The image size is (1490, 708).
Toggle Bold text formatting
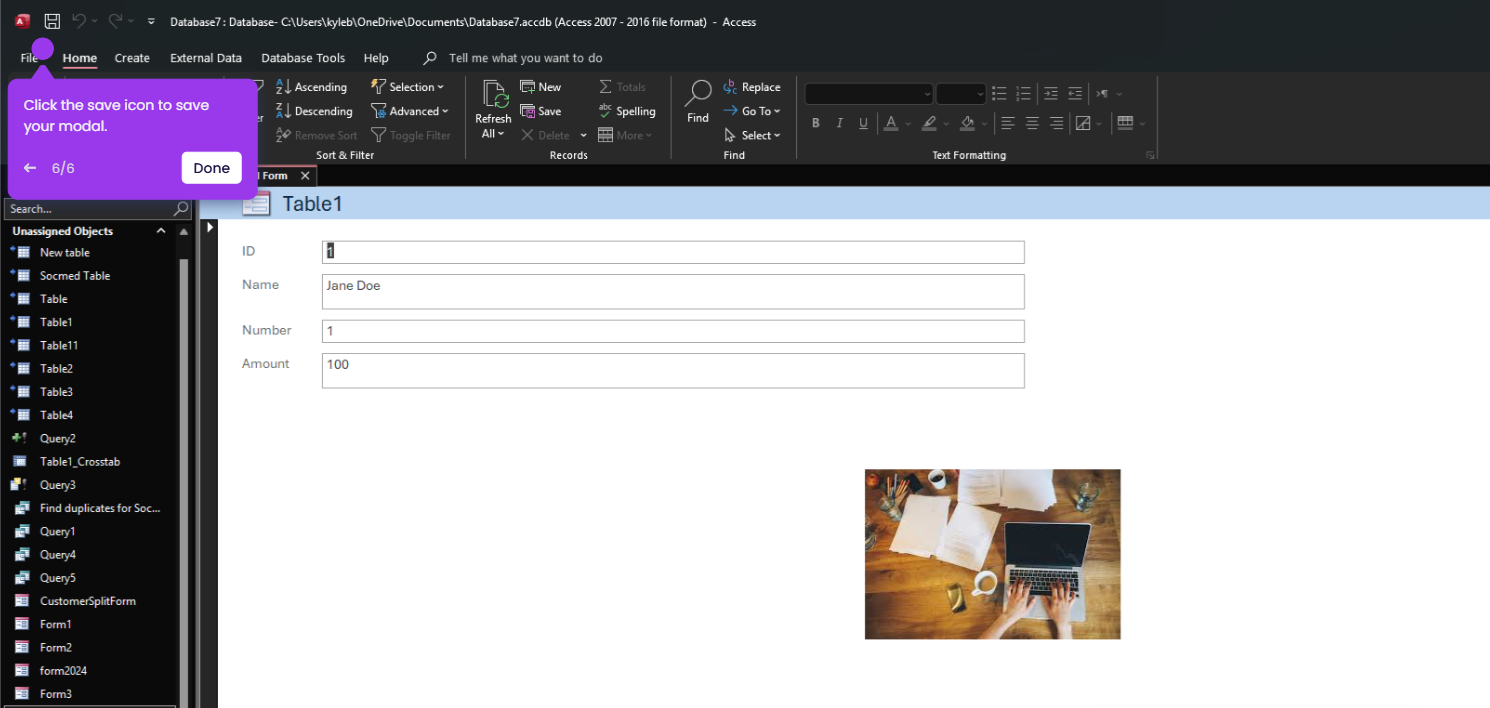tap(815, 123)
